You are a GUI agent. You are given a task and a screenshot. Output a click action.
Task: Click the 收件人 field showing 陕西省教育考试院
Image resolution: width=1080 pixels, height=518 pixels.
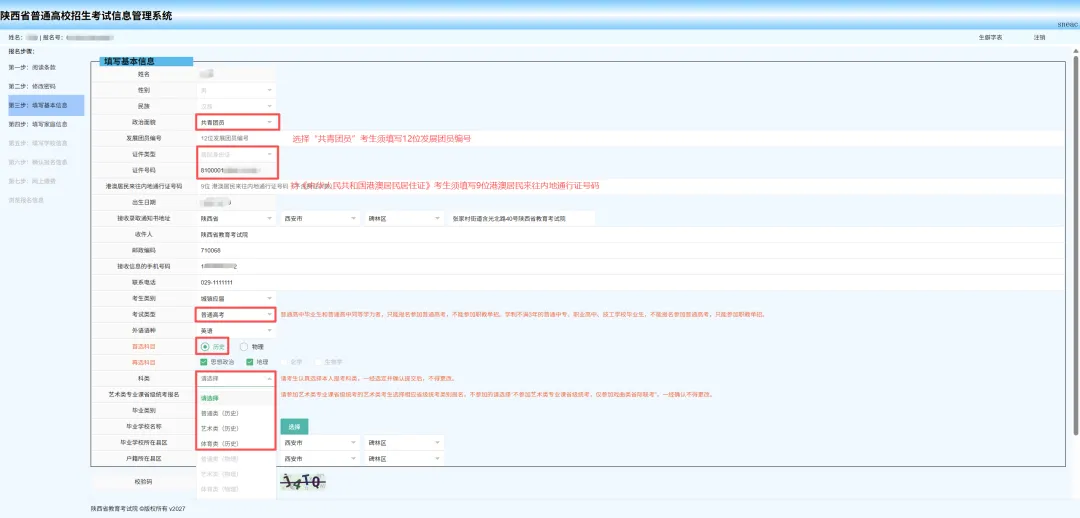click(630, 234)
